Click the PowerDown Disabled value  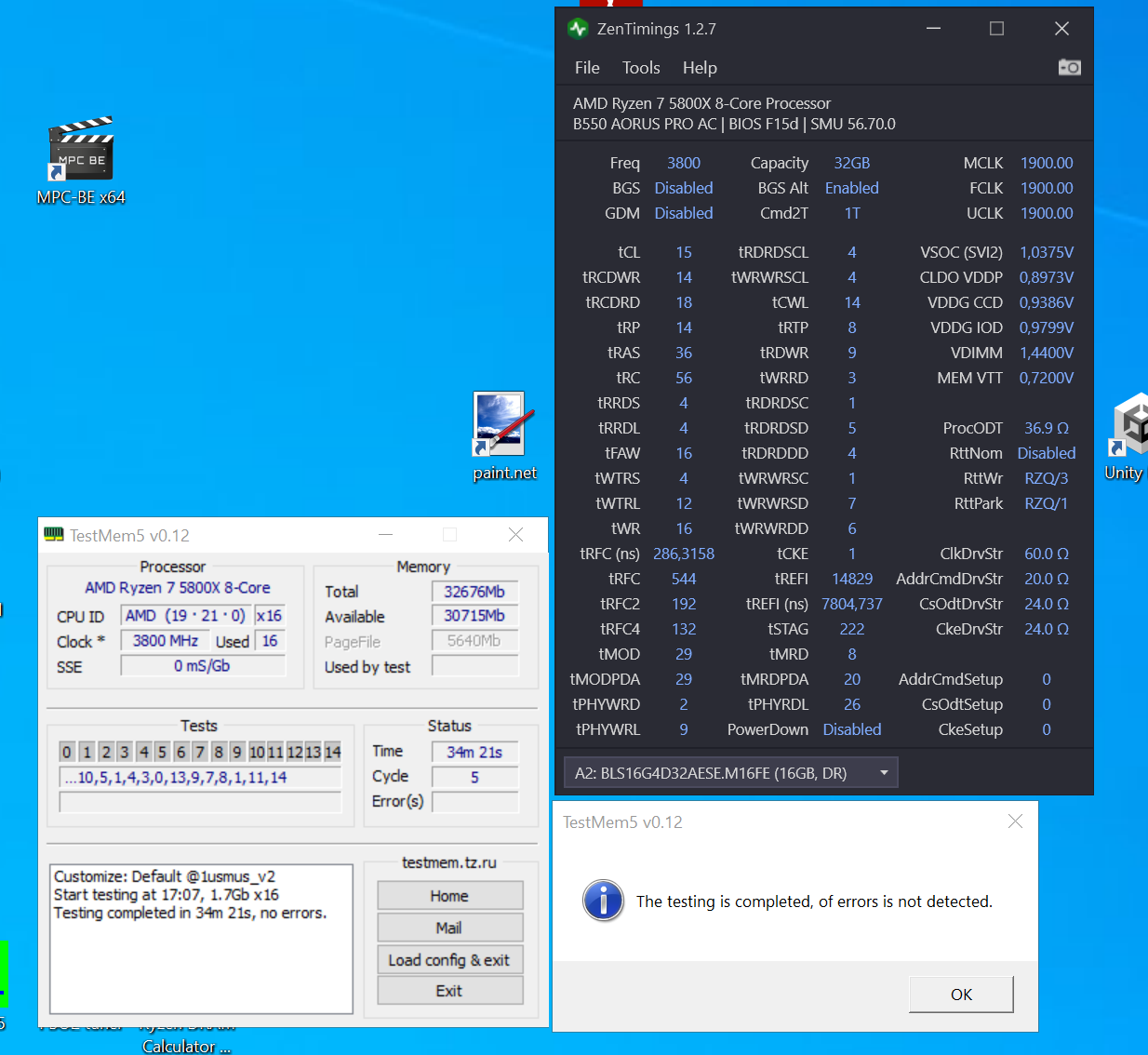852,729
